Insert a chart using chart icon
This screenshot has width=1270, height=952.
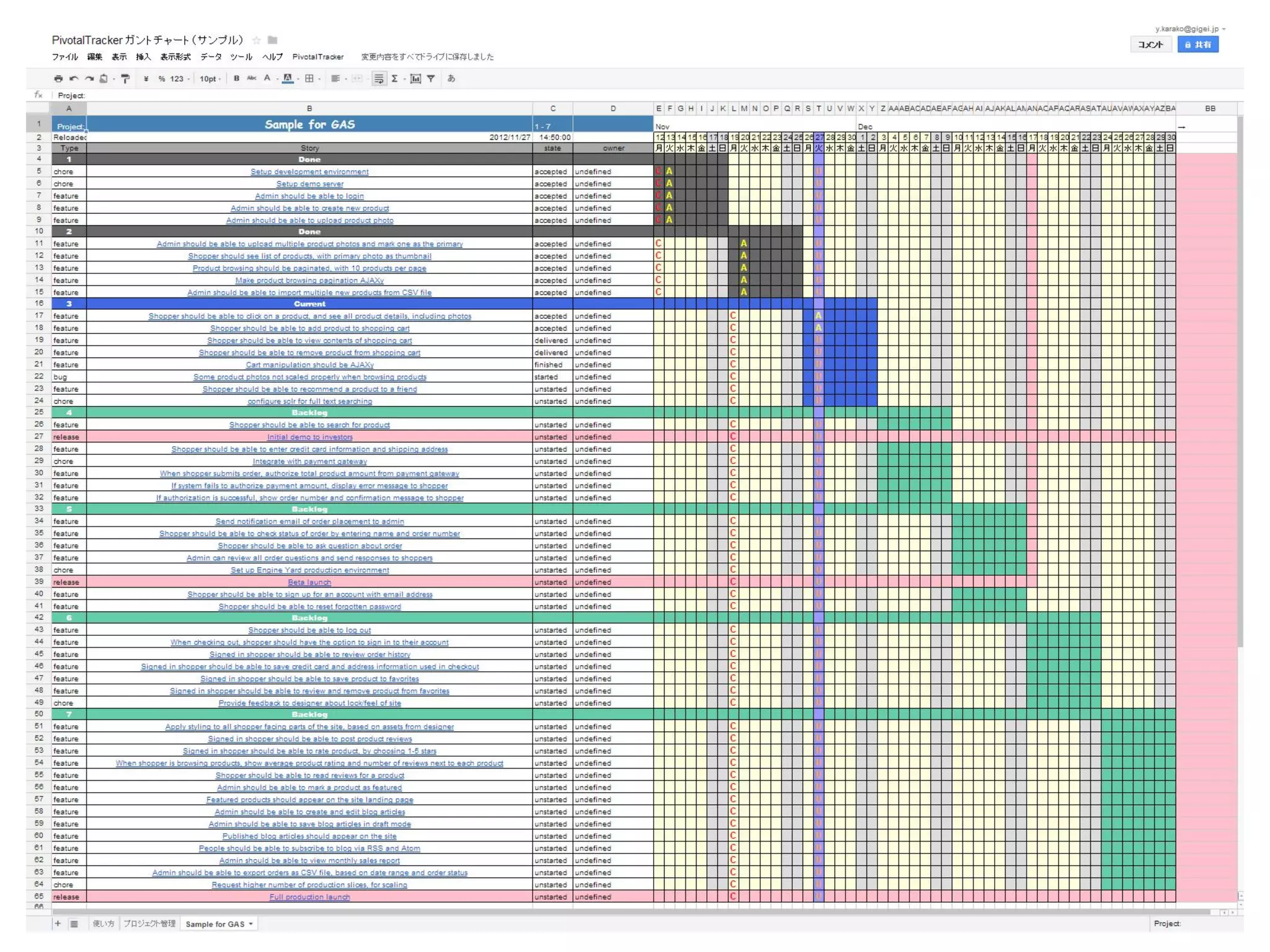[415, 79]
